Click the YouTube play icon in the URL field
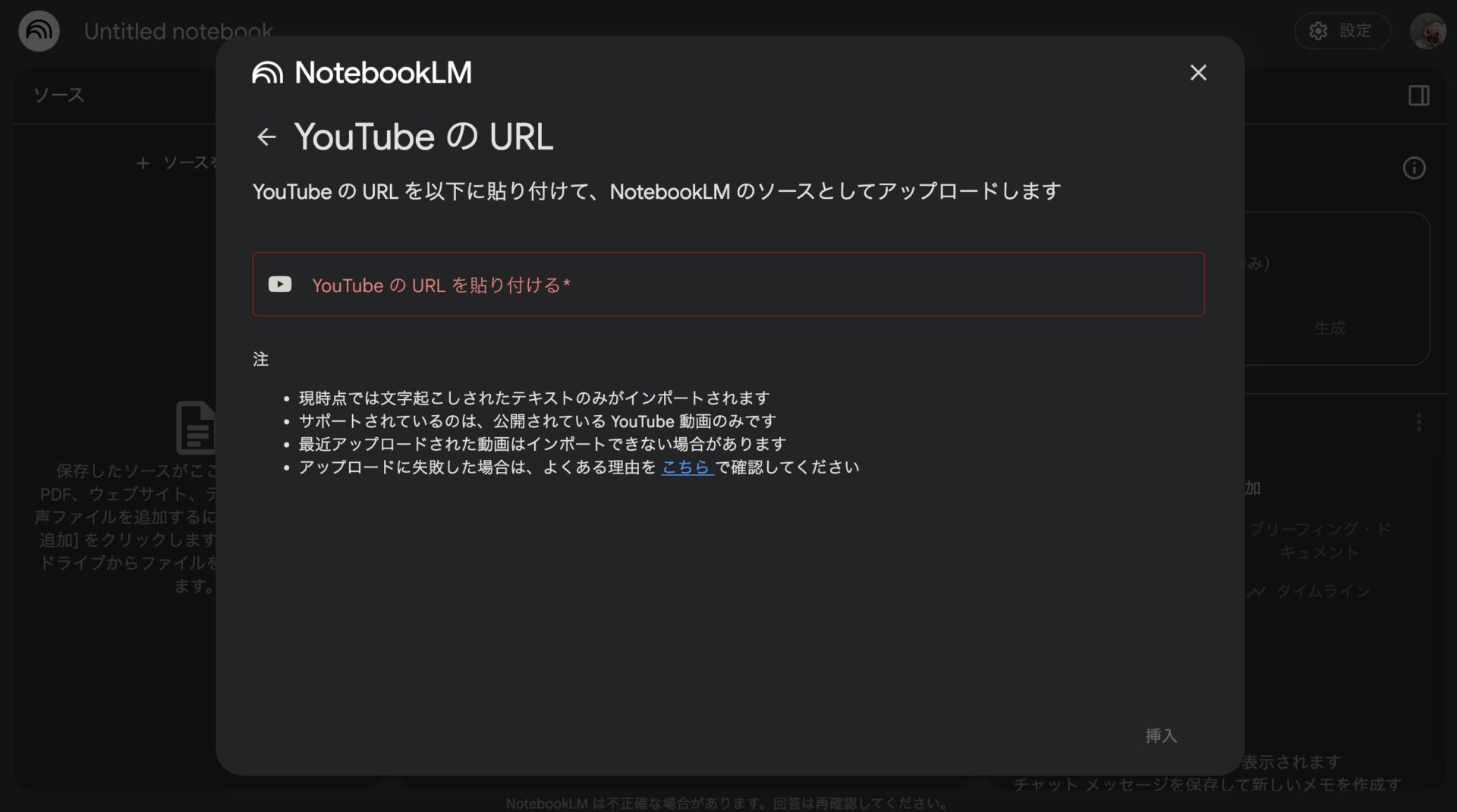This screenshot has height=812, width=1457. pyautogui.click(x=280, y=285)
